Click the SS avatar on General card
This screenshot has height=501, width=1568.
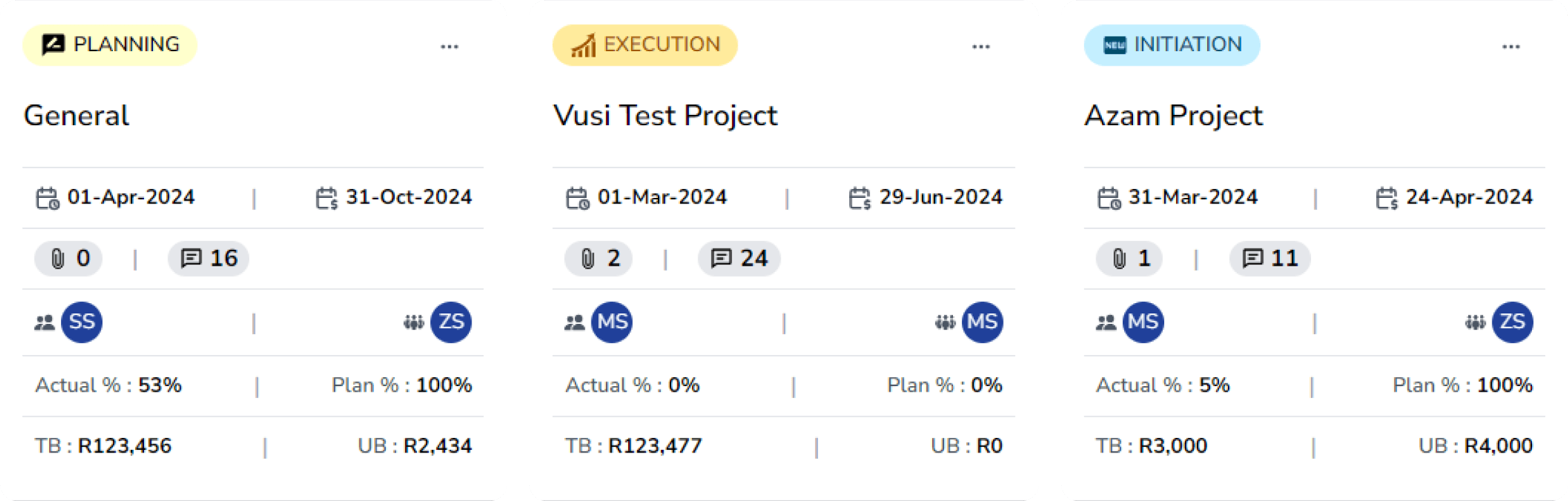coord(81,322)
